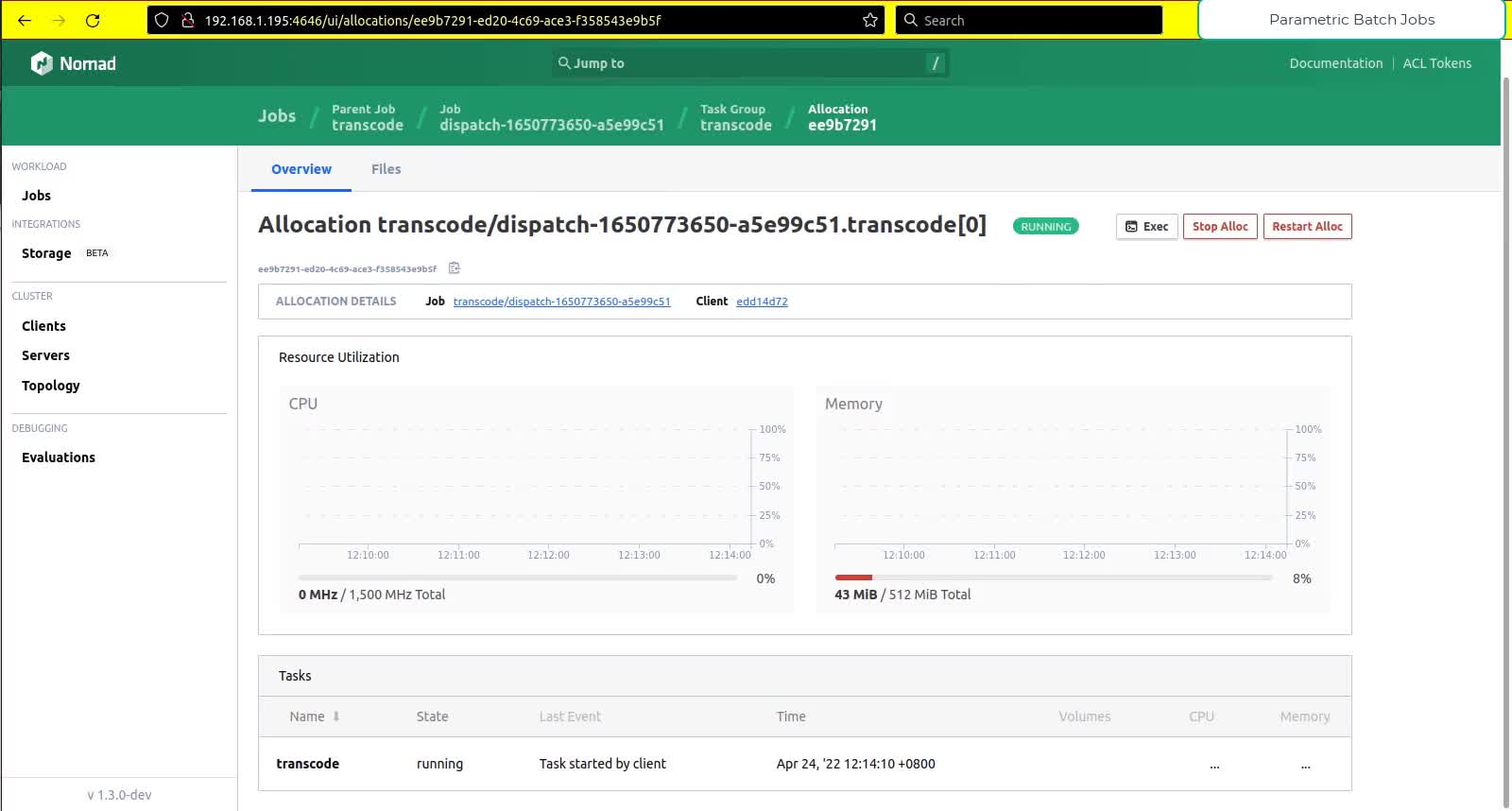Open dispatch-1650773650-a5e99c51 job breadcrumb
Screen dimensions: 1512x811
pyautogui.click(x=552, y=117)
